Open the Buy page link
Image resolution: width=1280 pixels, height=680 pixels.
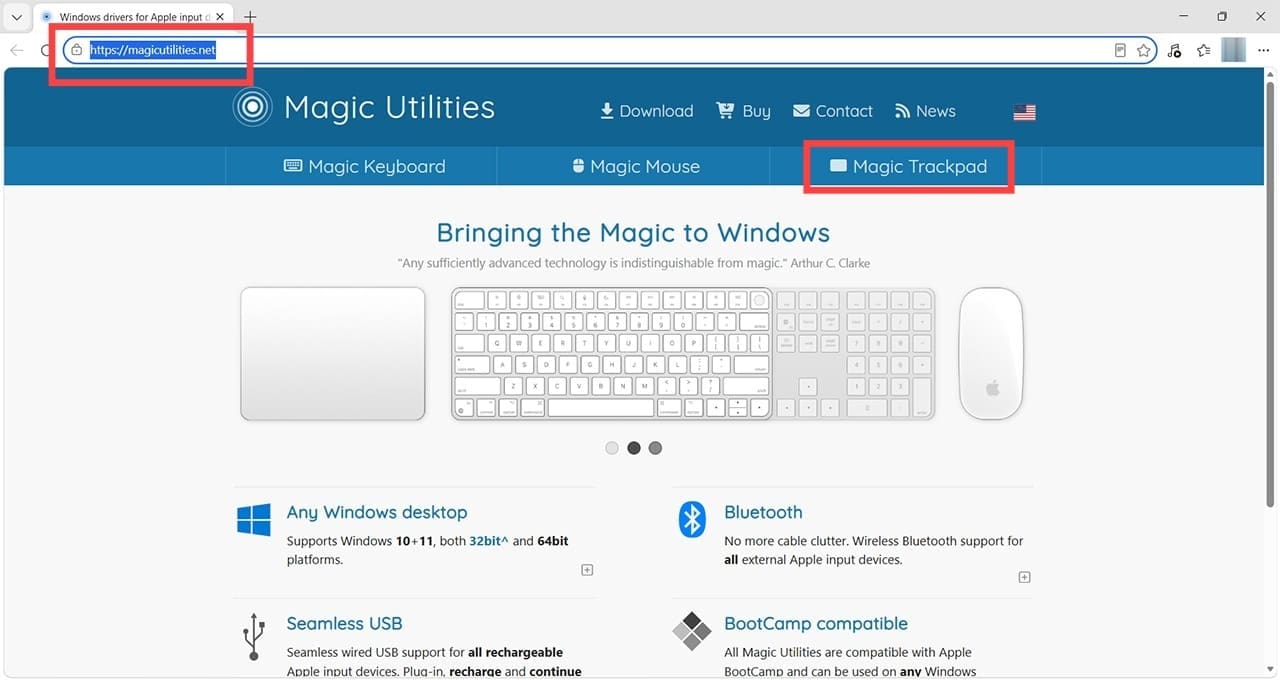pos(743,111)
